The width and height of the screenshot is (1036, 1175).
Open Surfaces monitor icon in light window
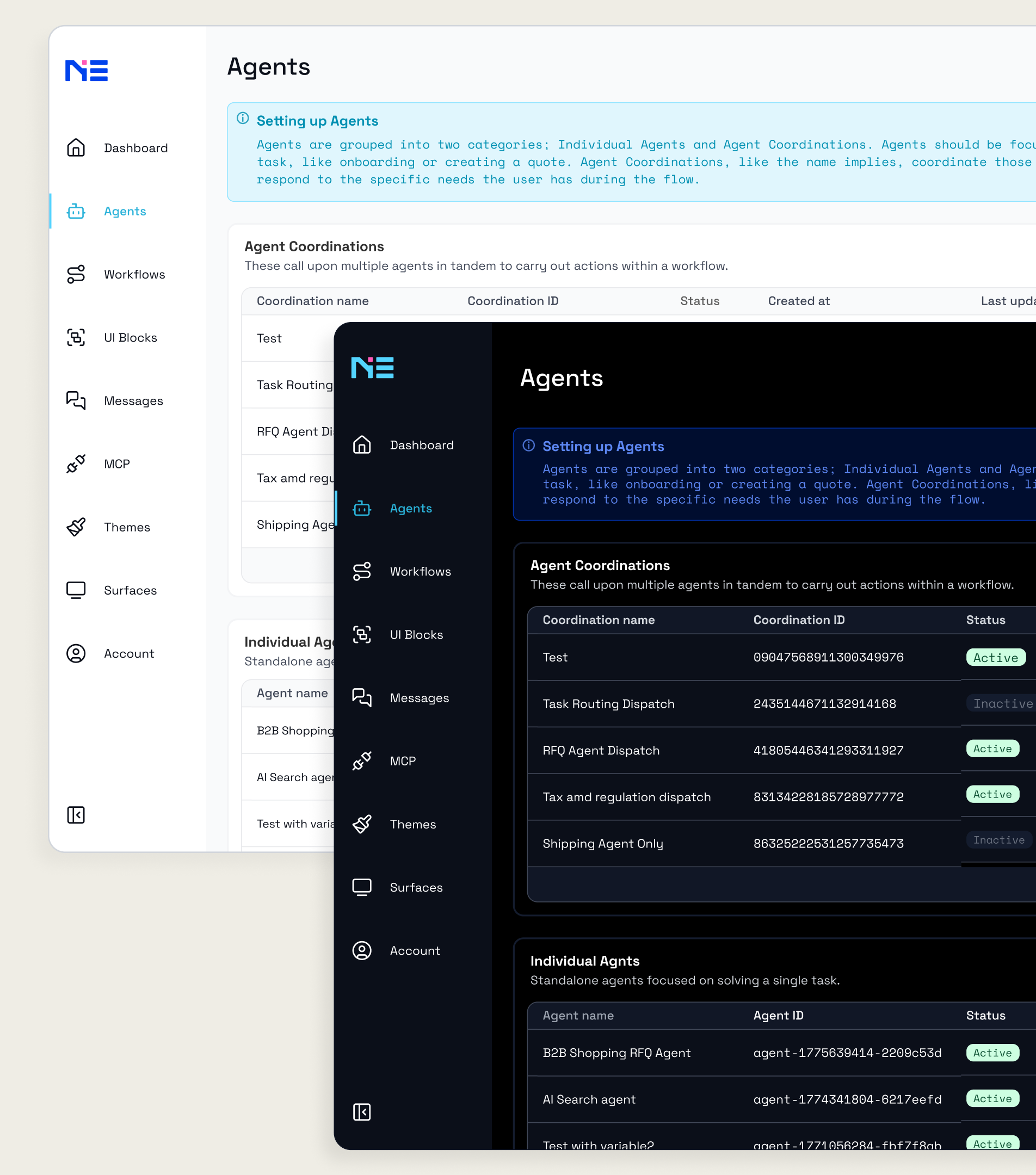(x=76, y=590)
